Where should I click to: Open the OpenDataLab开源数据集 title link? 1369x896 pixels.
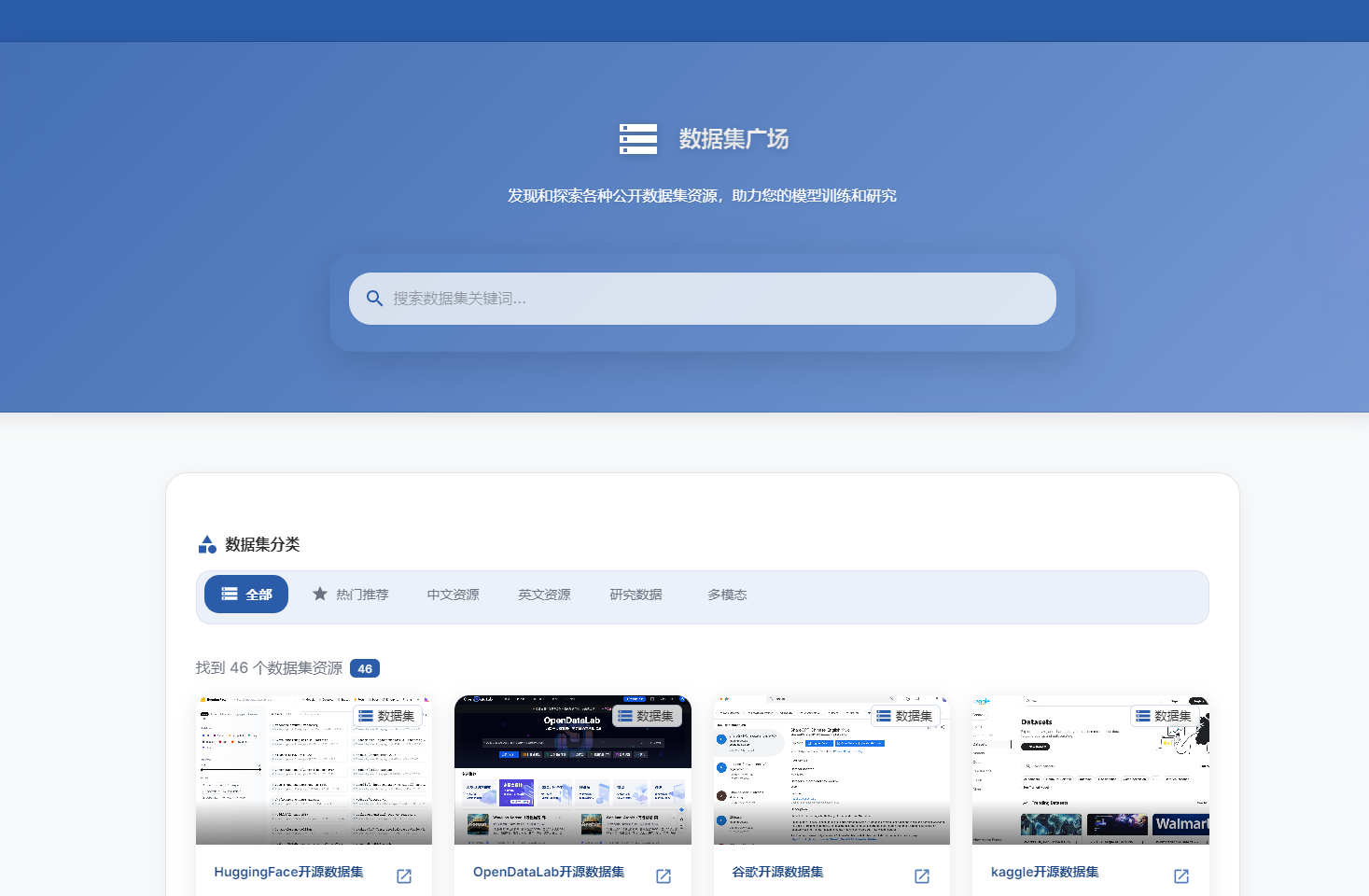coord(549,872)
